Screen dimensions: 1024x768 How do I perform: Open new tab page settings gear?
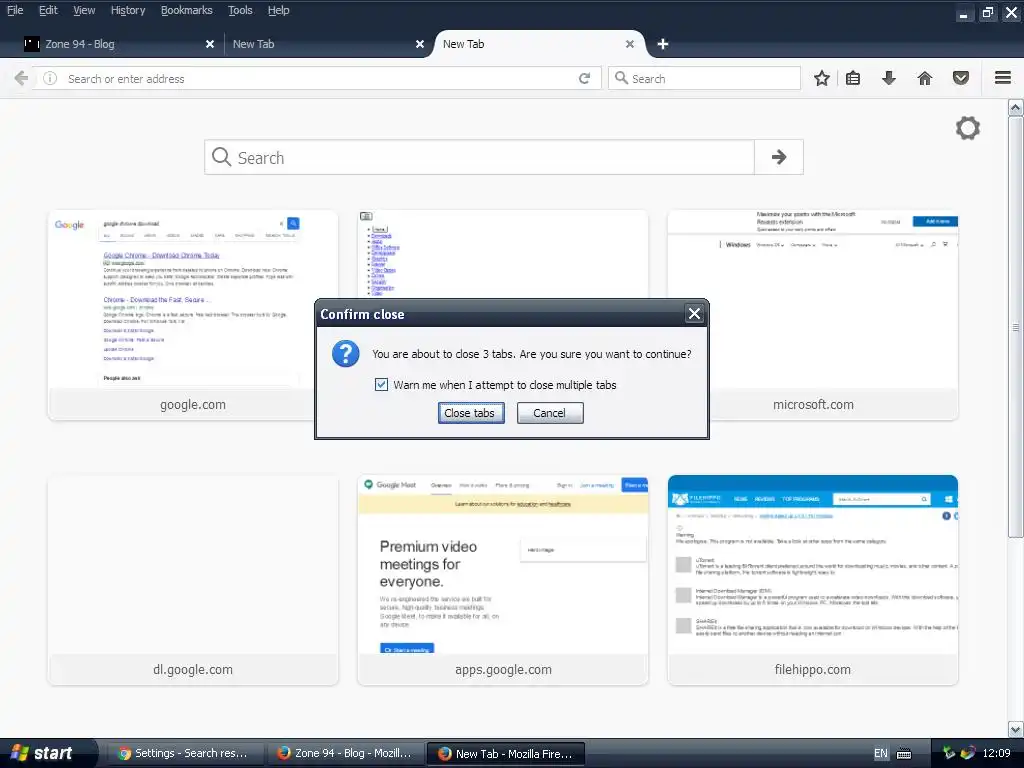point(968,128)
